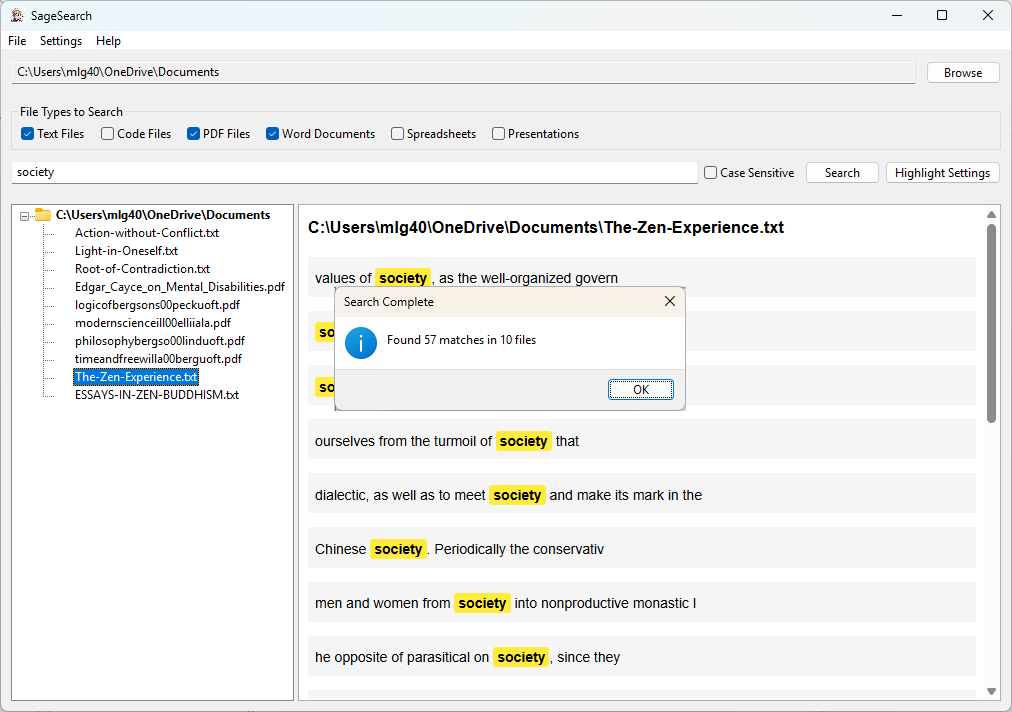Toggle the Text Files checkbox

coord(27,134)
